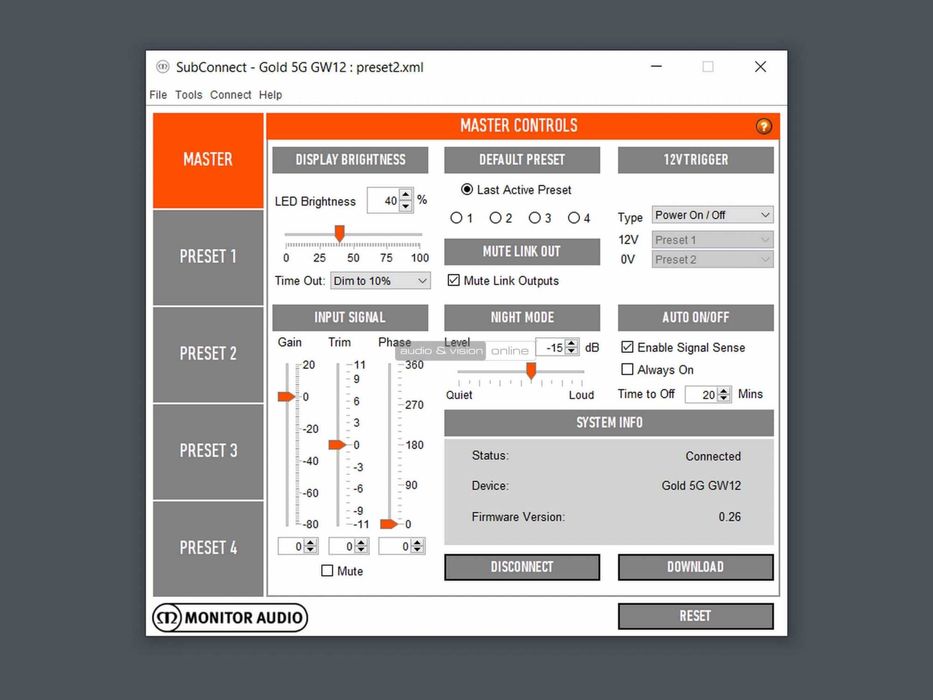Select default preset 1 radio button
This screenshot has height=700, width=933.
click(456, 218)
